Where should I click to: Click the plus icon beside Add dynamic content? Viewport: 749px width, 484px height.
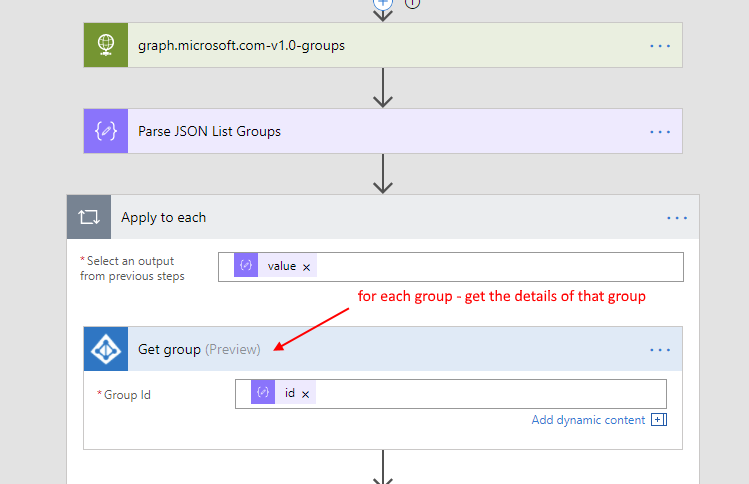pos(658,420)
